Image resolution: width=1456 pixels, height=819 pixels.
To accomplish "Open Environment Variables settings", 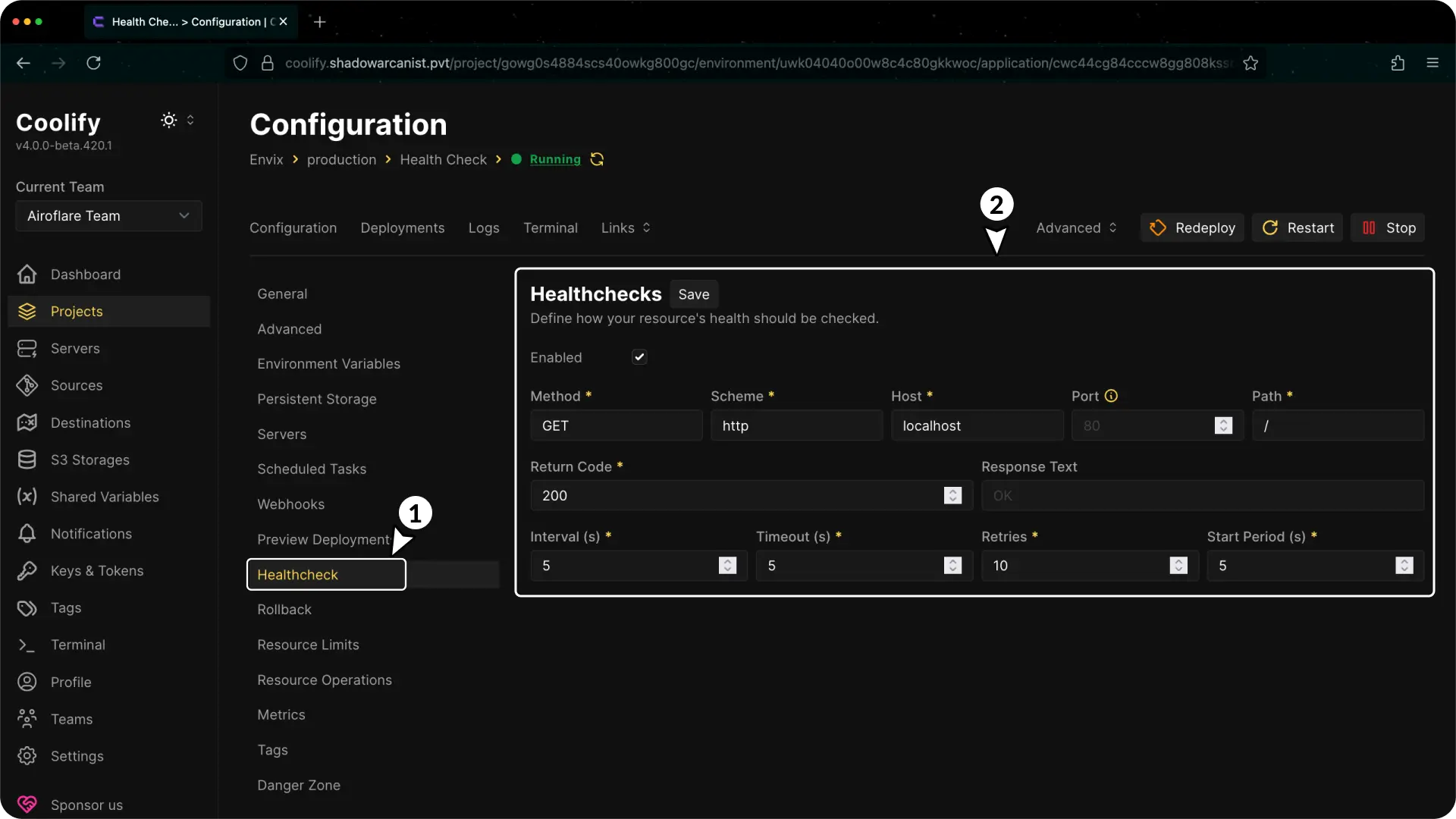I will tap(328, 364).
